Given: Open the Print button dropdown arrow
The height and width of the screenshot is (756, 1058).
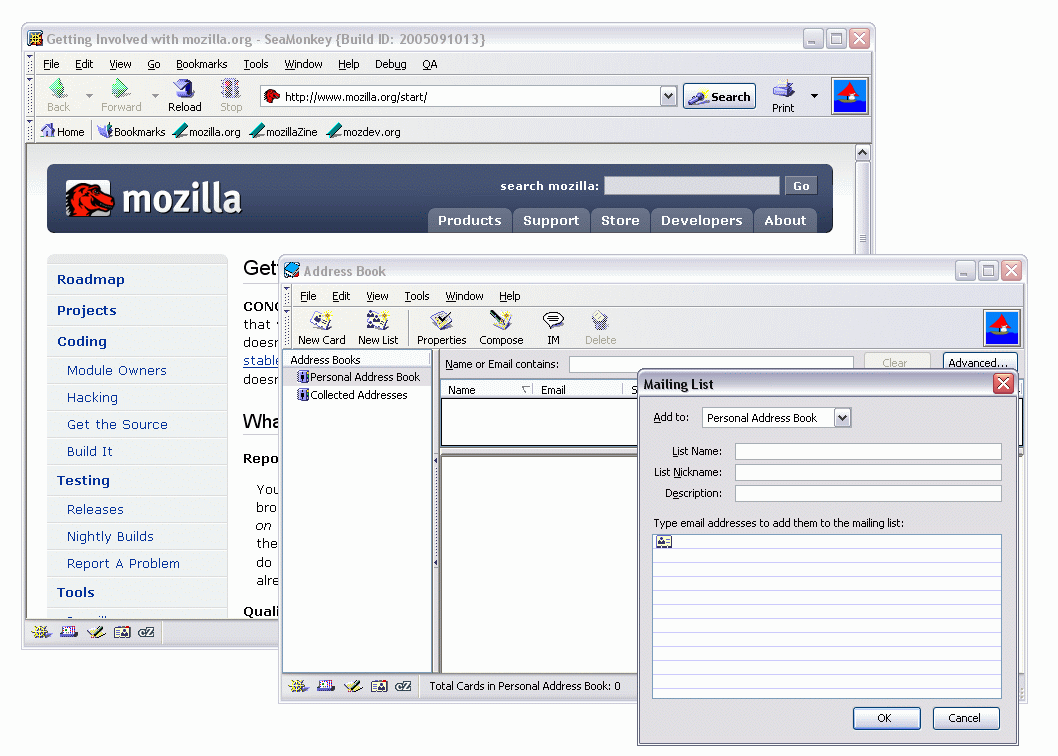Looking at the screenshot, I should click(814, 96).
